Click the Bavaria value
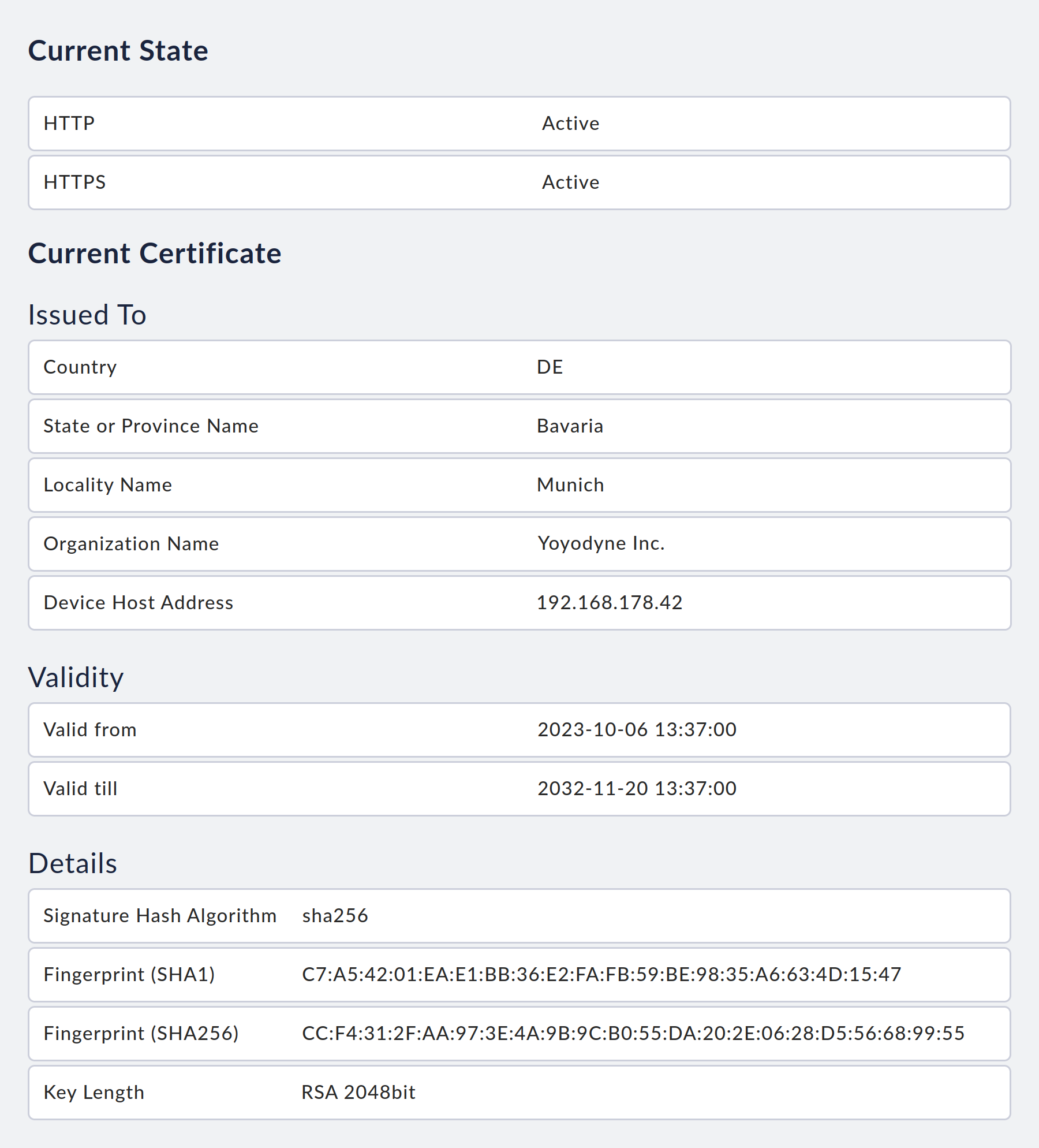The height and width of the screenshot is (1148, 1039). (x=570, y=426)
